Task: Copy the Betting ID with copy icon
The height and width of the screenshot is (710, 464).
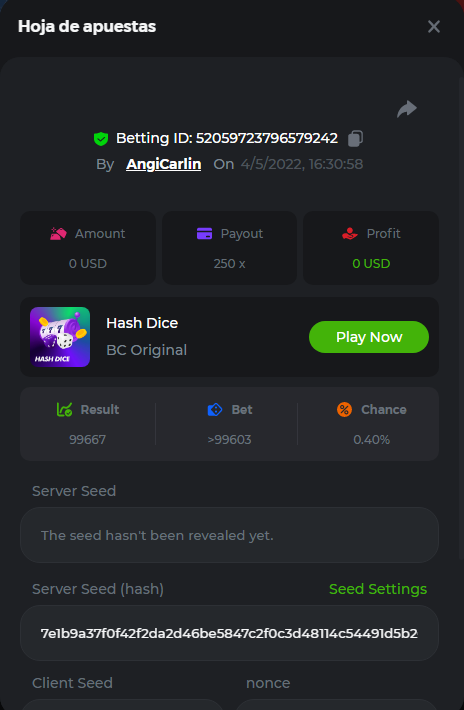Action: pyautogui.click(x=355, y=139)
